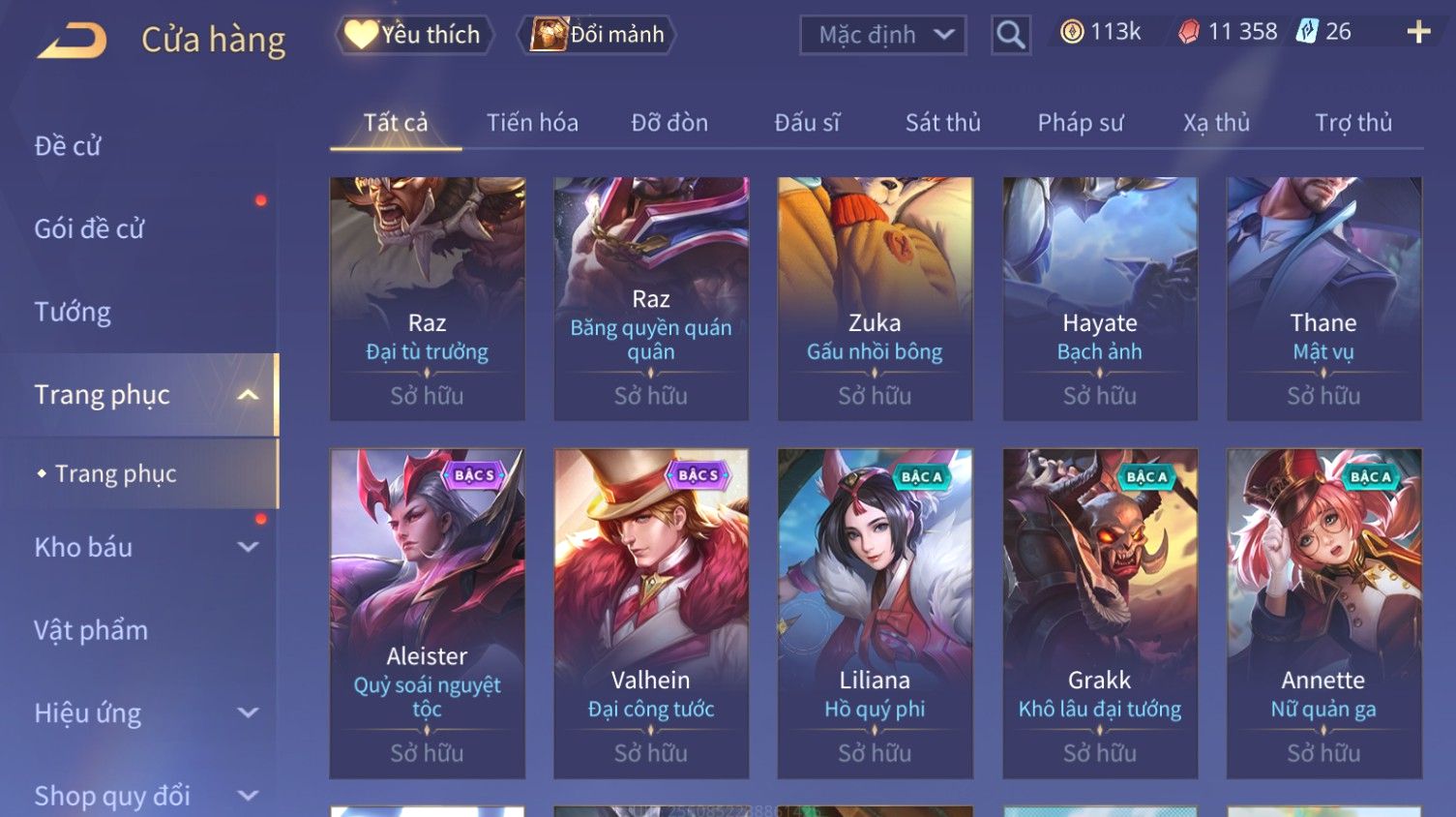Tap the red ruby currency icon
The width and height of the screenshot is (1456, 817).
pyautogui.click(x=1189, y=32)
